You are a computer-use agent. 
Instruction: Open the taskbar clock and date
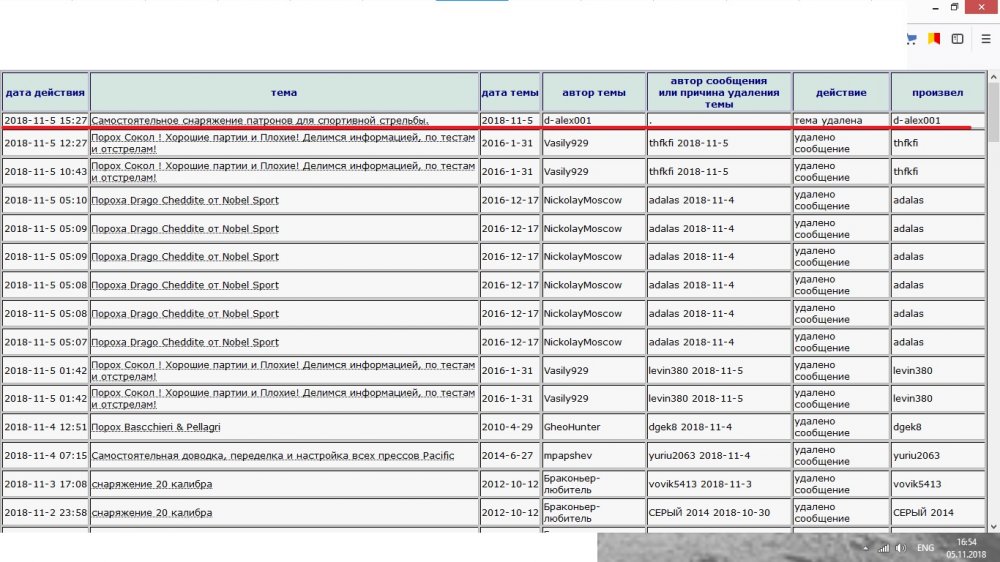(966, 548)
